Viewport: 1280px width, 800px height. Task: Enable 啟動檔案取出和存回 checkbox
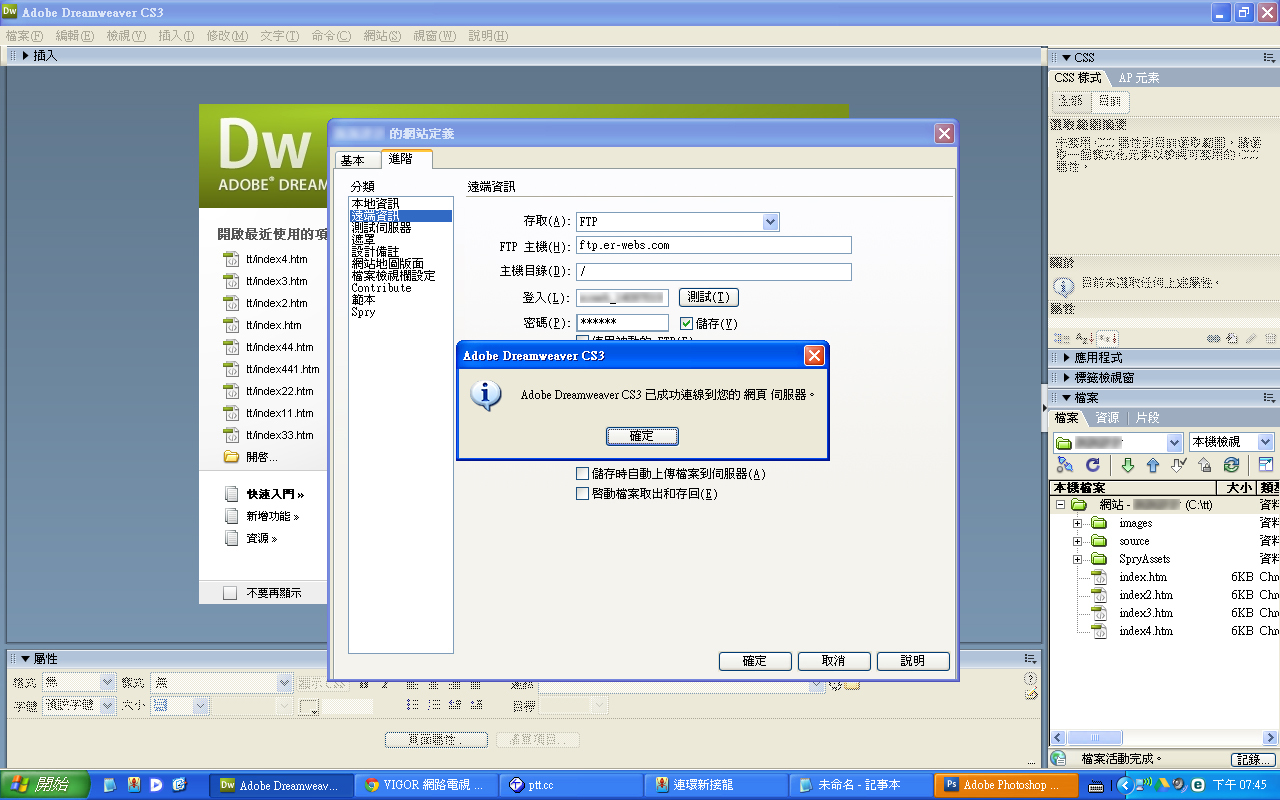(x=583, y=494)
